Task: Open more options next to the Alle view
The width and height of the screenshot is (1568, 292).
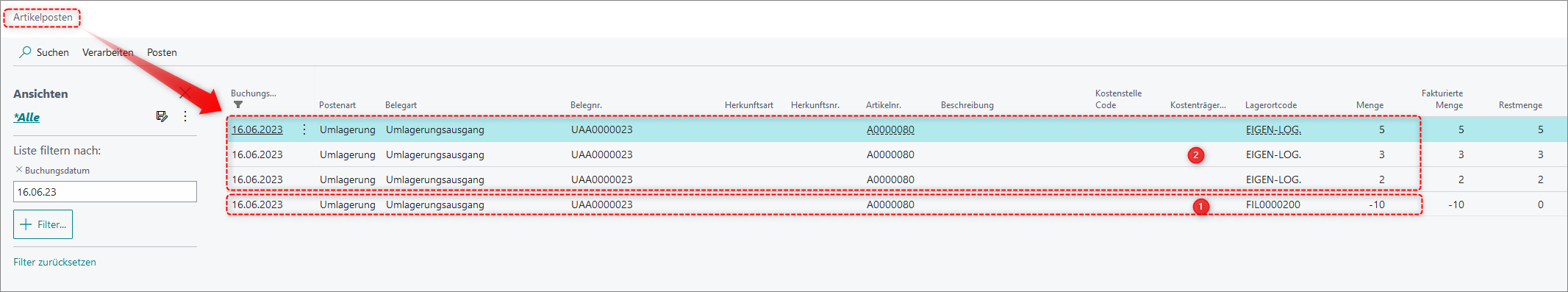Action: click(x=185, y=116)
